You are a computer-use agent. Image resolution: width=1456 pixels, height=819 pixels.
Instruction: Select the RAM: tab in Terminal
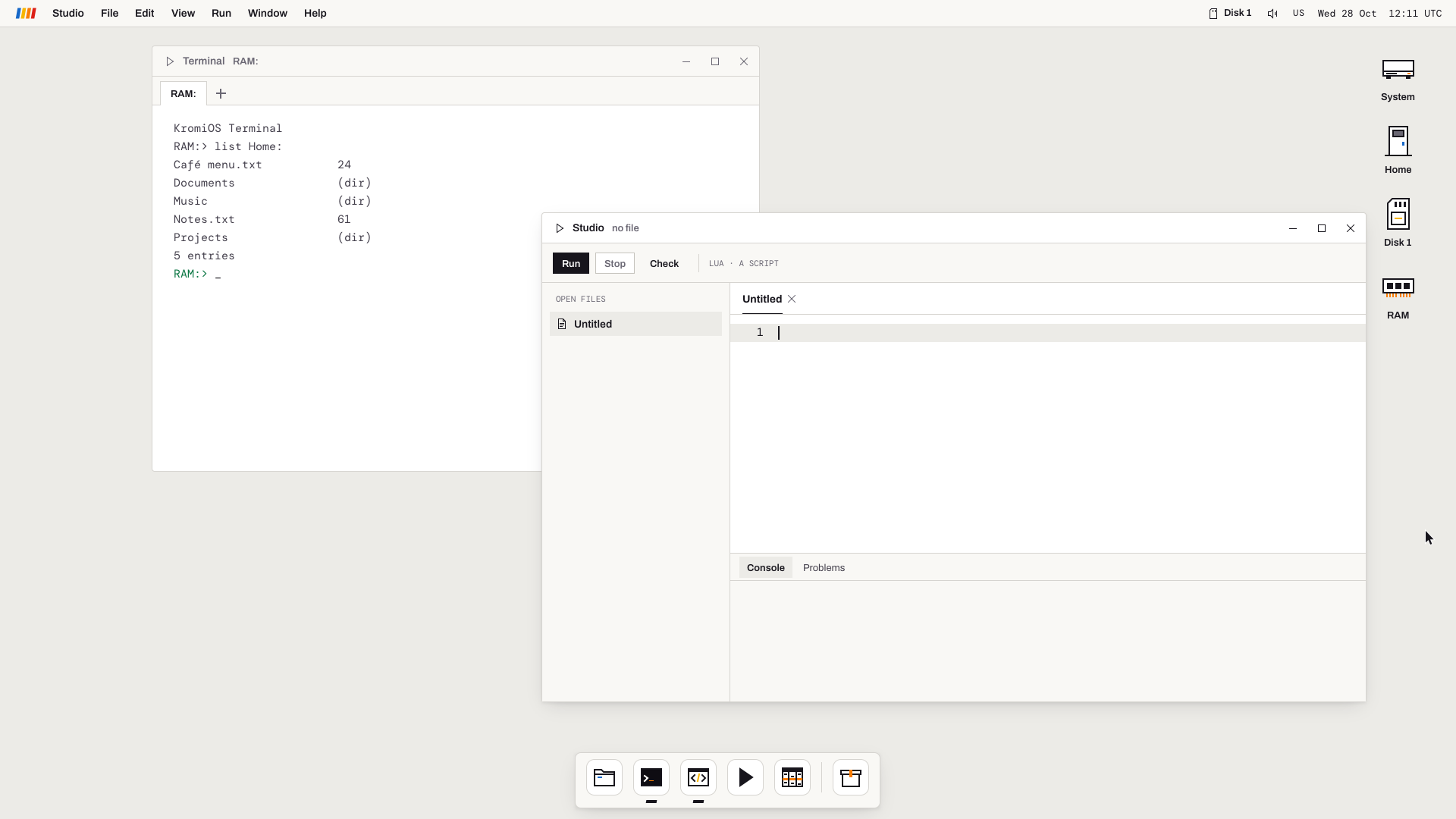point(184,93)
